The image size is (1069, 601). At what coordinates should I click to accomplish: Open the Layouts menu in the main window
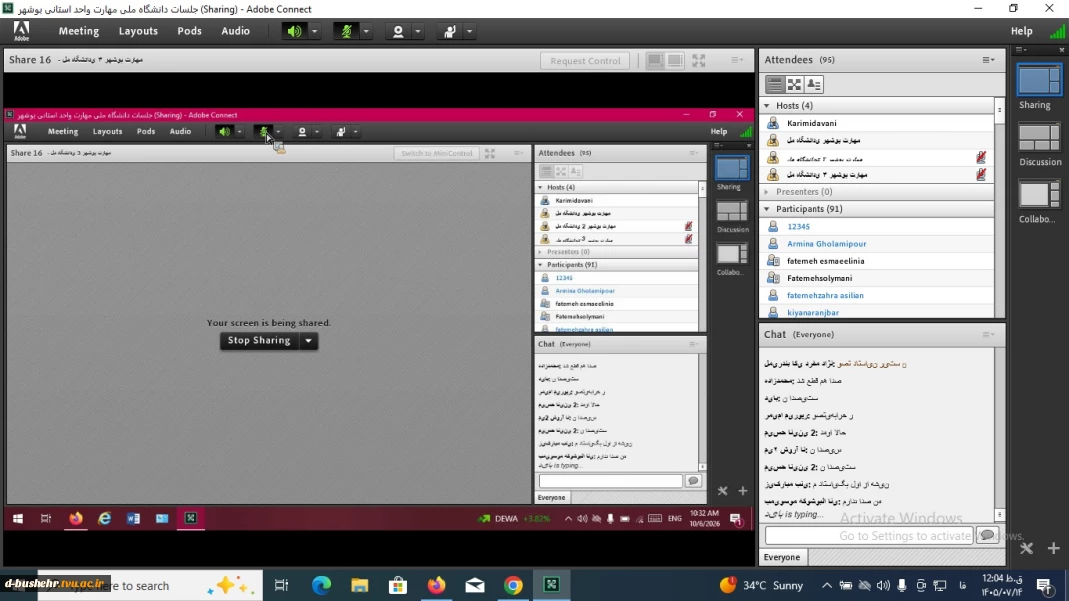pos(138,31)
